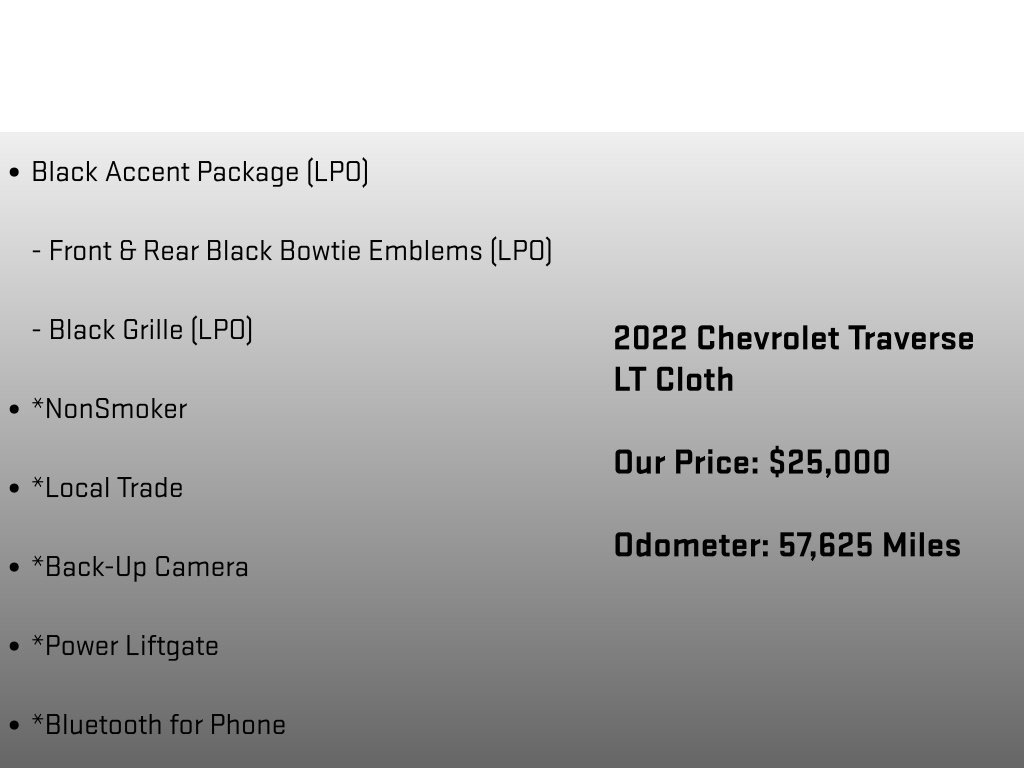The image size is (1024, 768).
Task: Select the *Back-Up Camera list item
Action: [x=140, y=568]
